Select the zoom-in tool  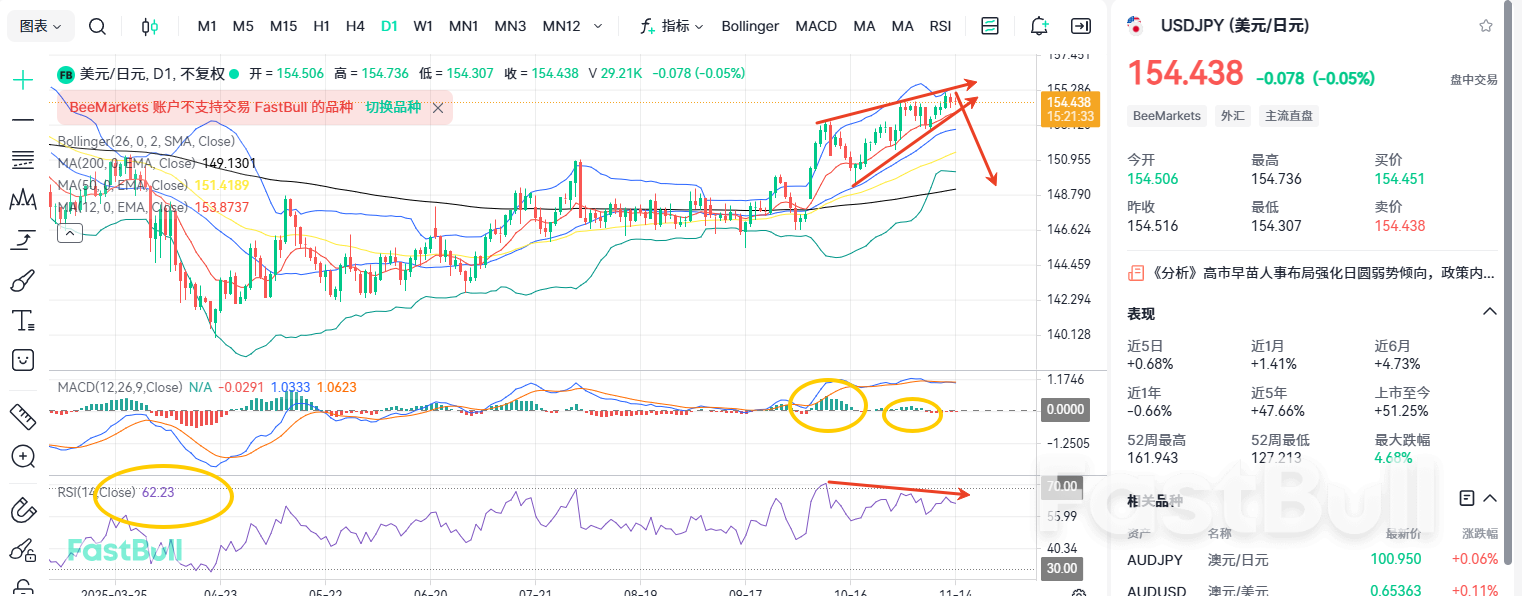pos(21,457)
